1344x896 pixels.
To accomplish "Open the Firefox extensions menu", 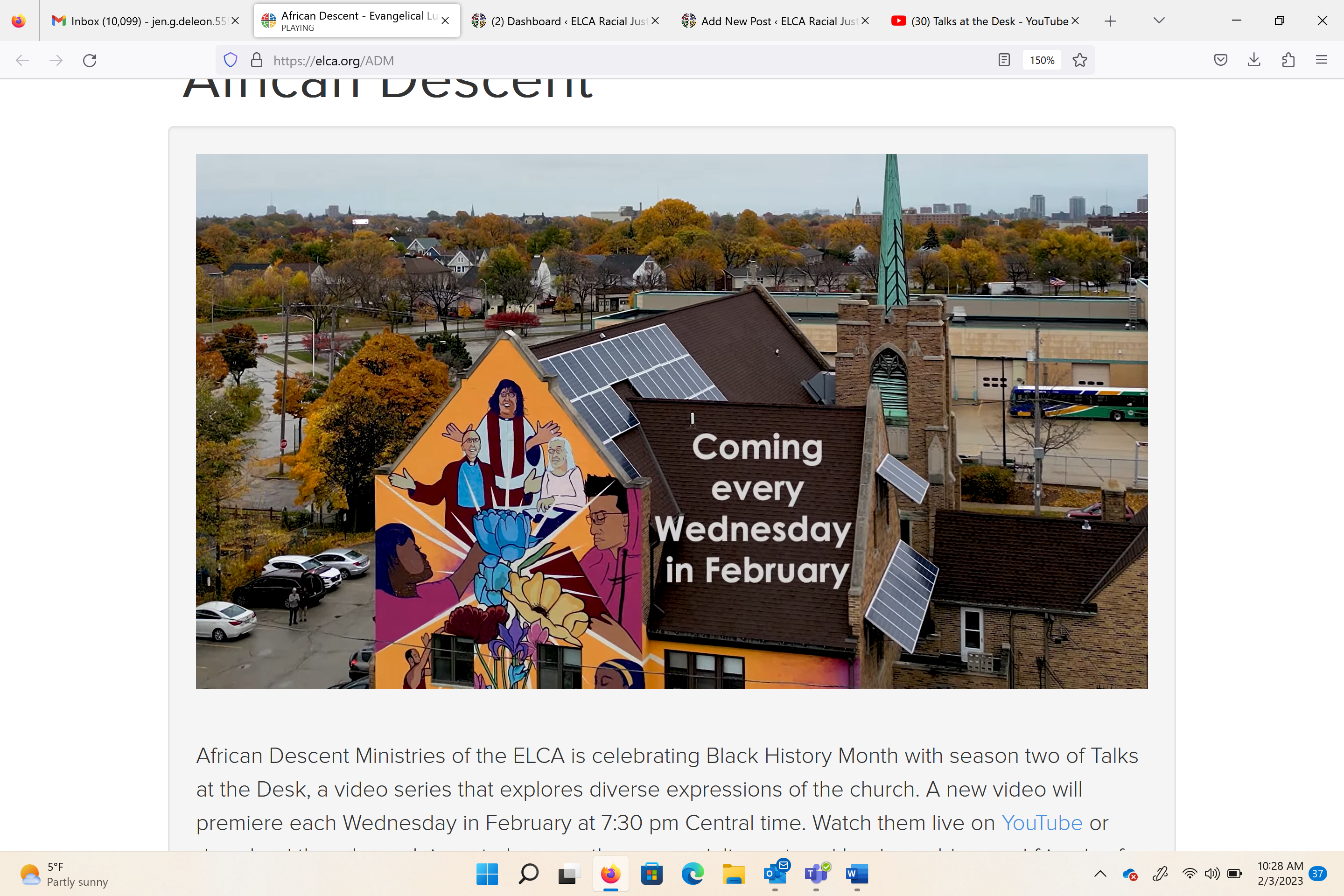I will (1288, 60).
